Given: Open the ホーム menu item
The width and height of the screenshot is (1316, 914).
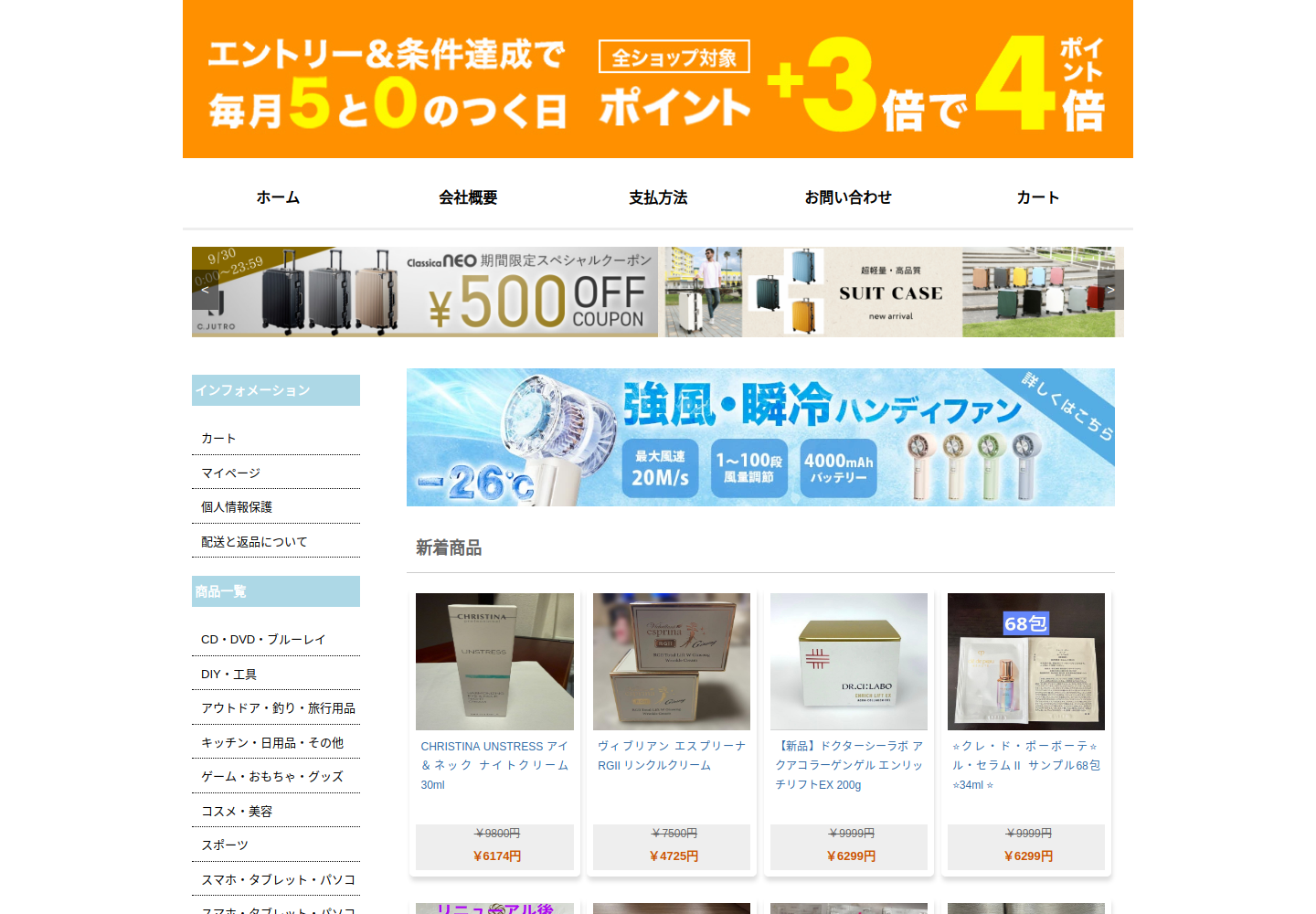Looking at the screenshot, I should [278, 197].
